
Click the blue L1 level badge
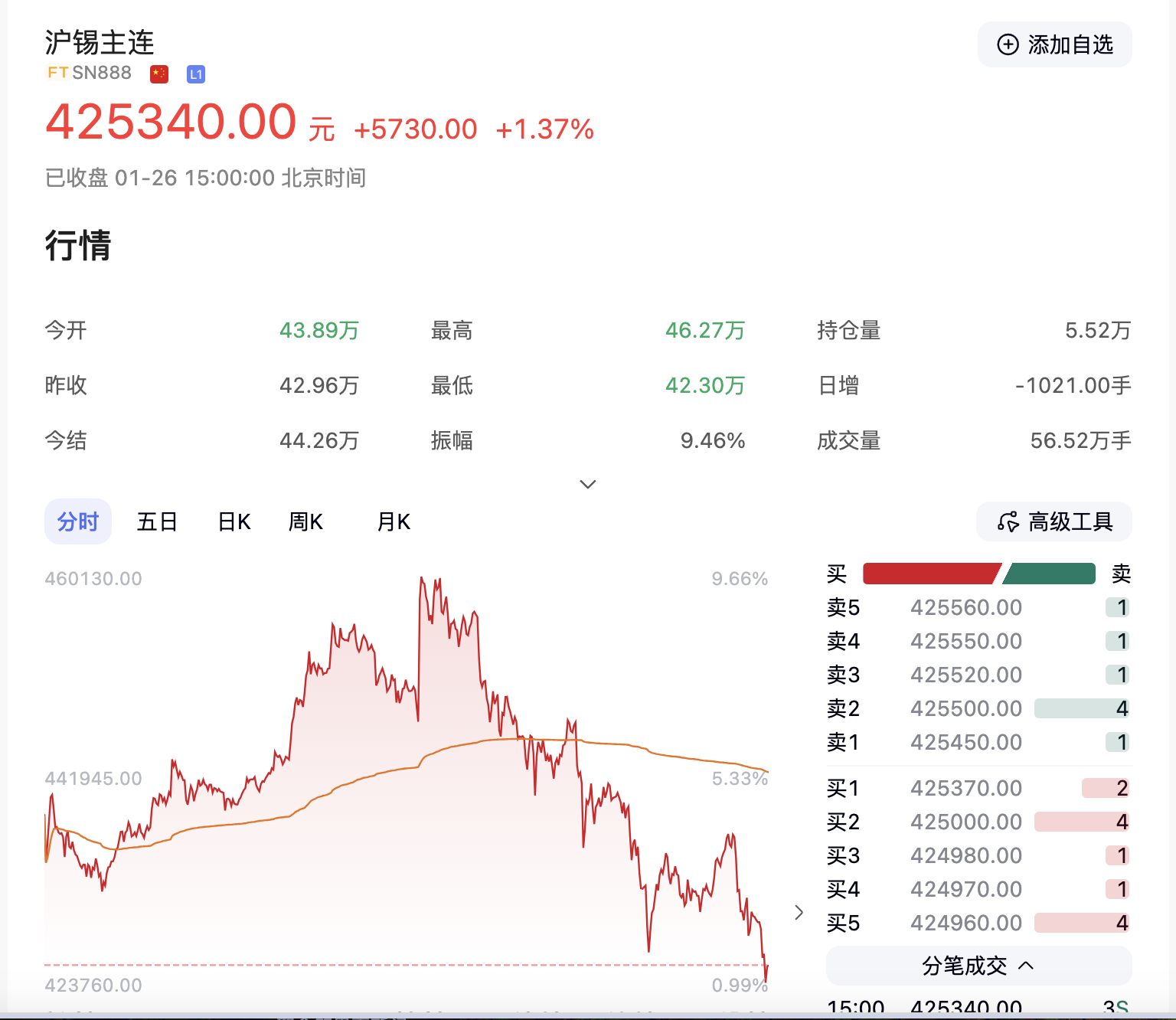point(196,74)
